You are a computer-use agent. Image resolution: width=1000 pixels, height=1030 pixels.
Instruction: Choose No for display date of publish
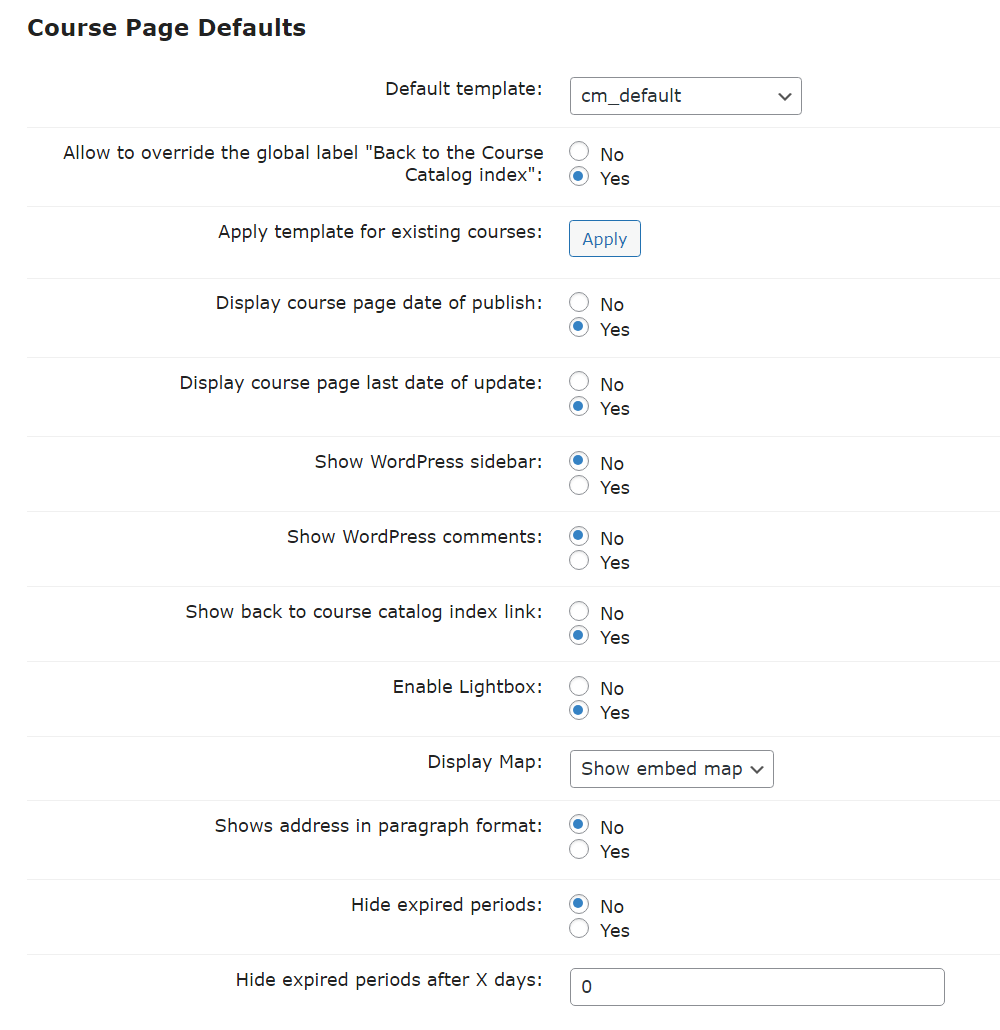coord(579,302)
